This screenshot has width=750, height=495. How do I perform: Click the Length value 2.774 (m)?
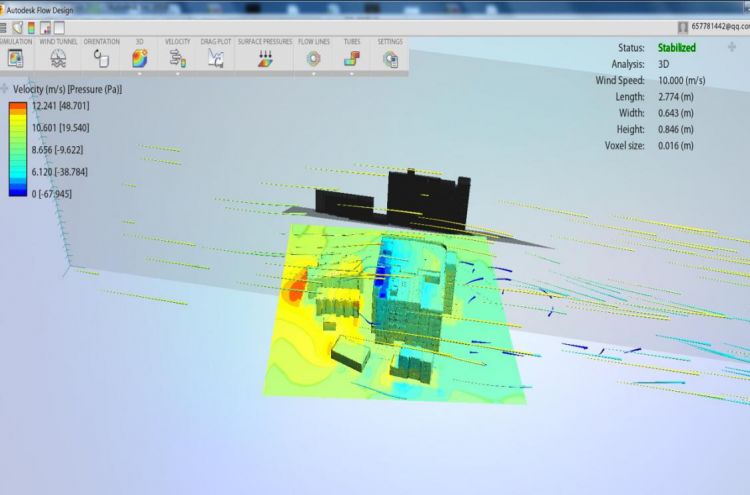(676, 97)
